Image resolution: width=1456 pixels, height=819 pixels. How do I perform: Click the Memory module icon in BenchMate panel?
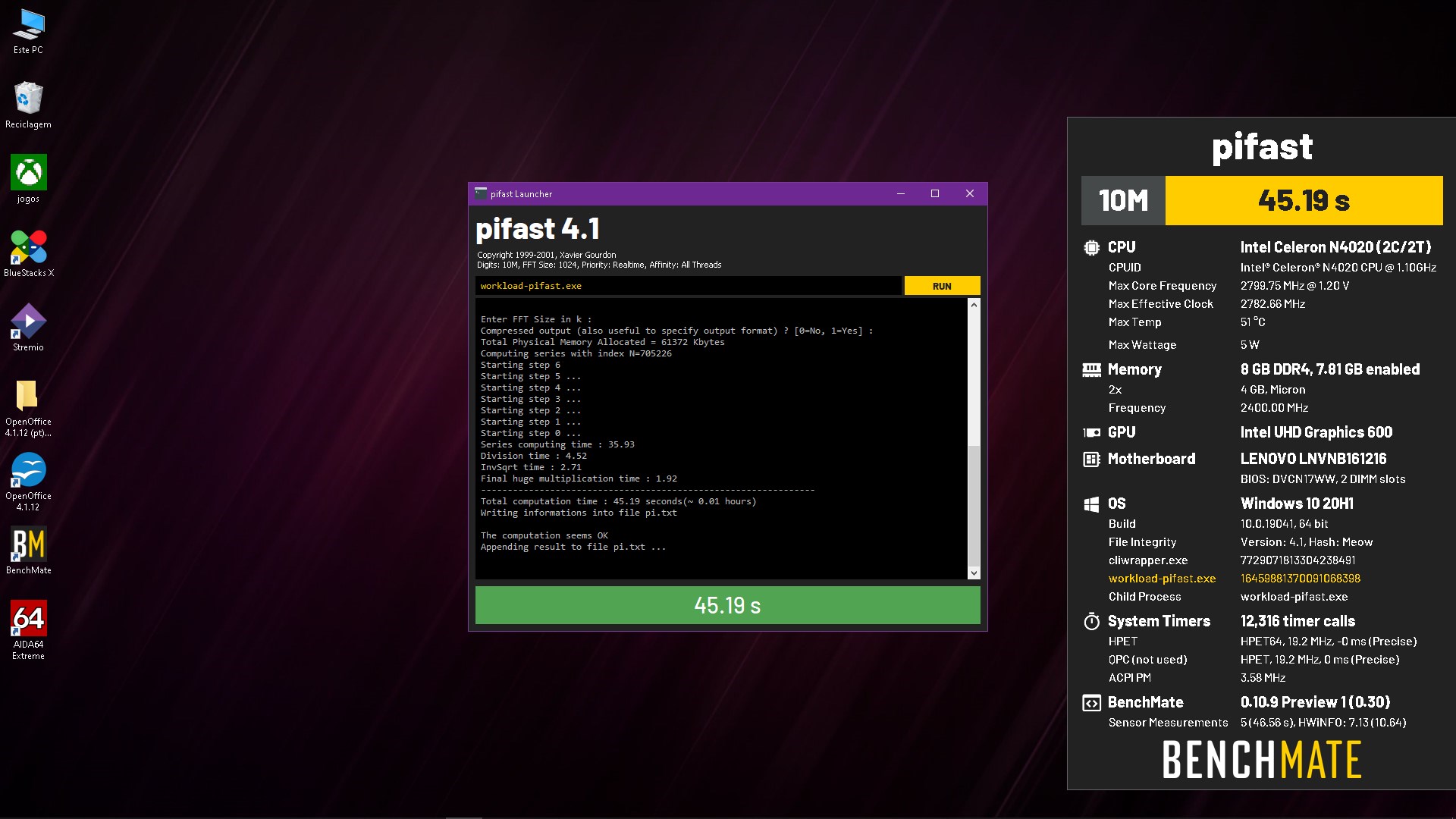pyautogui.click(x=1091, y=369)
